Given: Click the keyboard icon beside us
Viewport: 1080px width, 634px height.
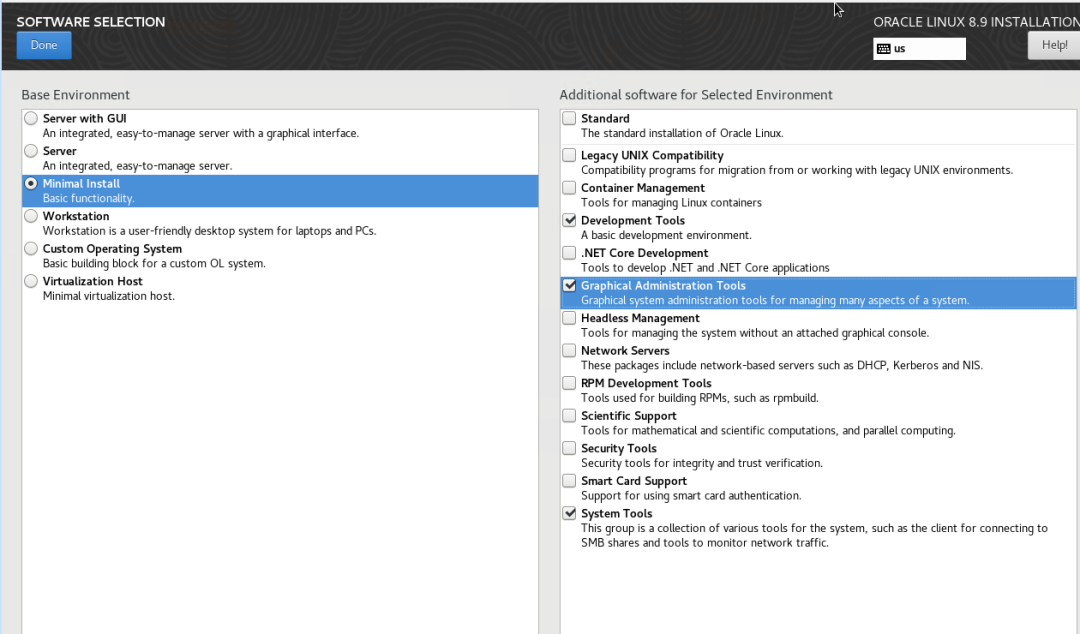Looking at the screenshot, I should 884,48.
